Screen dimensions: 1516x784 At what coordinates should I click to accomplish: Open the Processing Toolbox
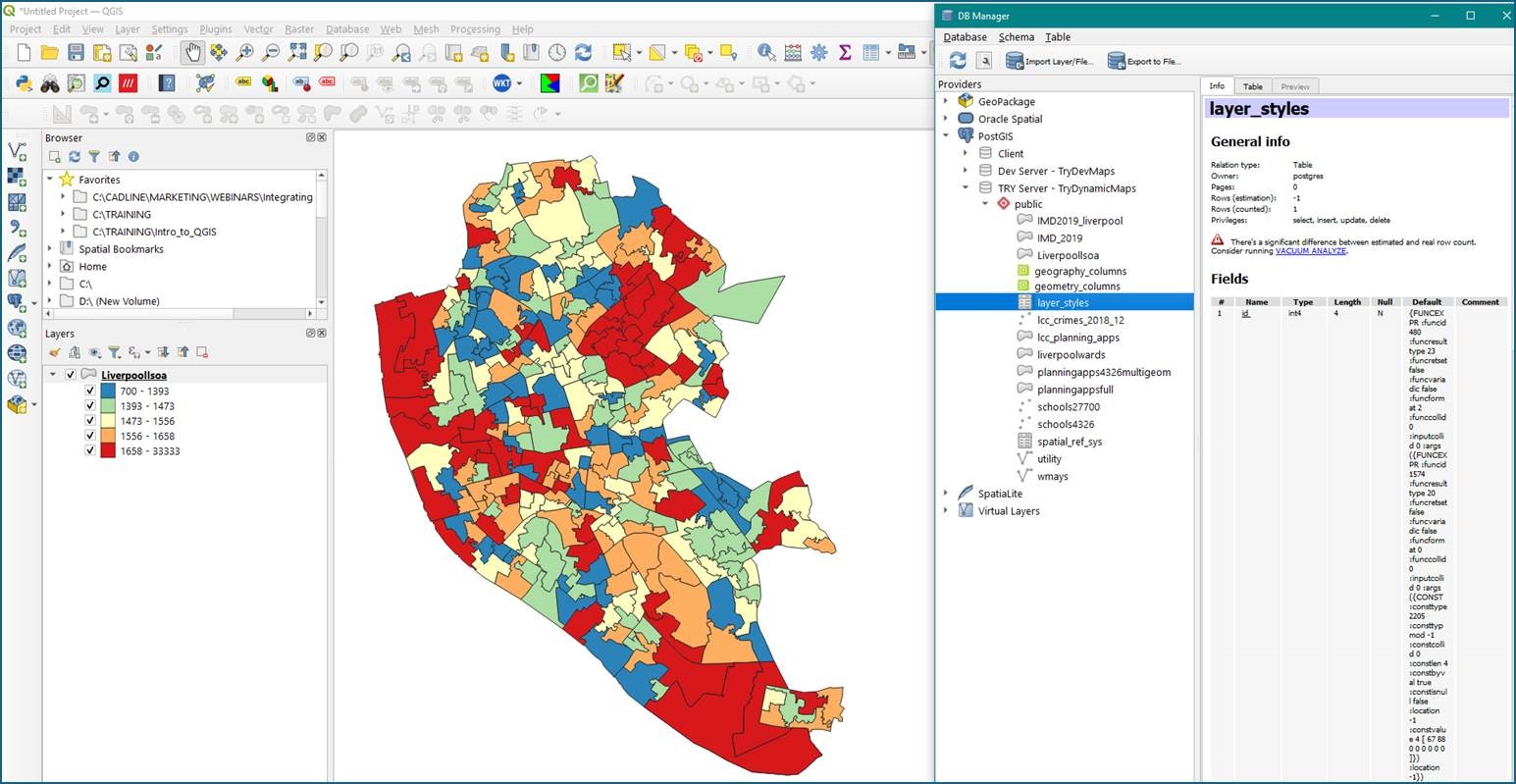819,54
